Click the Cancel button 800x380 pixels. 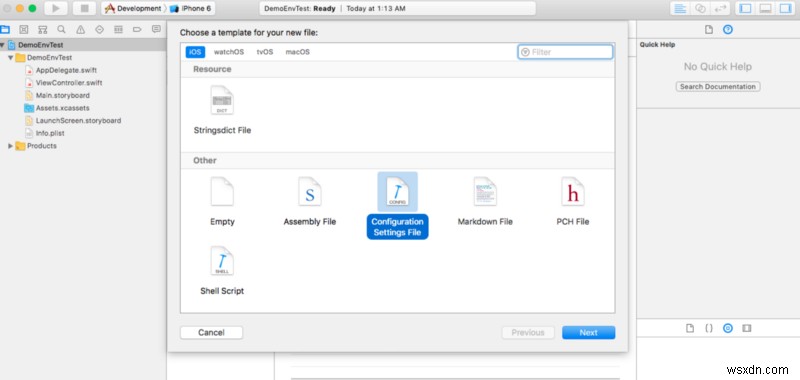[x=211, y=333]
